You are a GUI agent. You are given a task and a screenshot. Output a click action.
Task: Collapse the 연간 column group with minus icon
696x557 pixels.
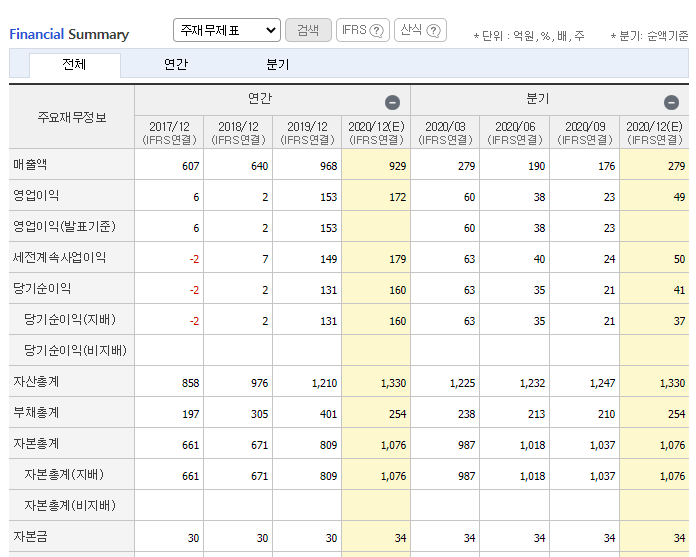[392, 103]
